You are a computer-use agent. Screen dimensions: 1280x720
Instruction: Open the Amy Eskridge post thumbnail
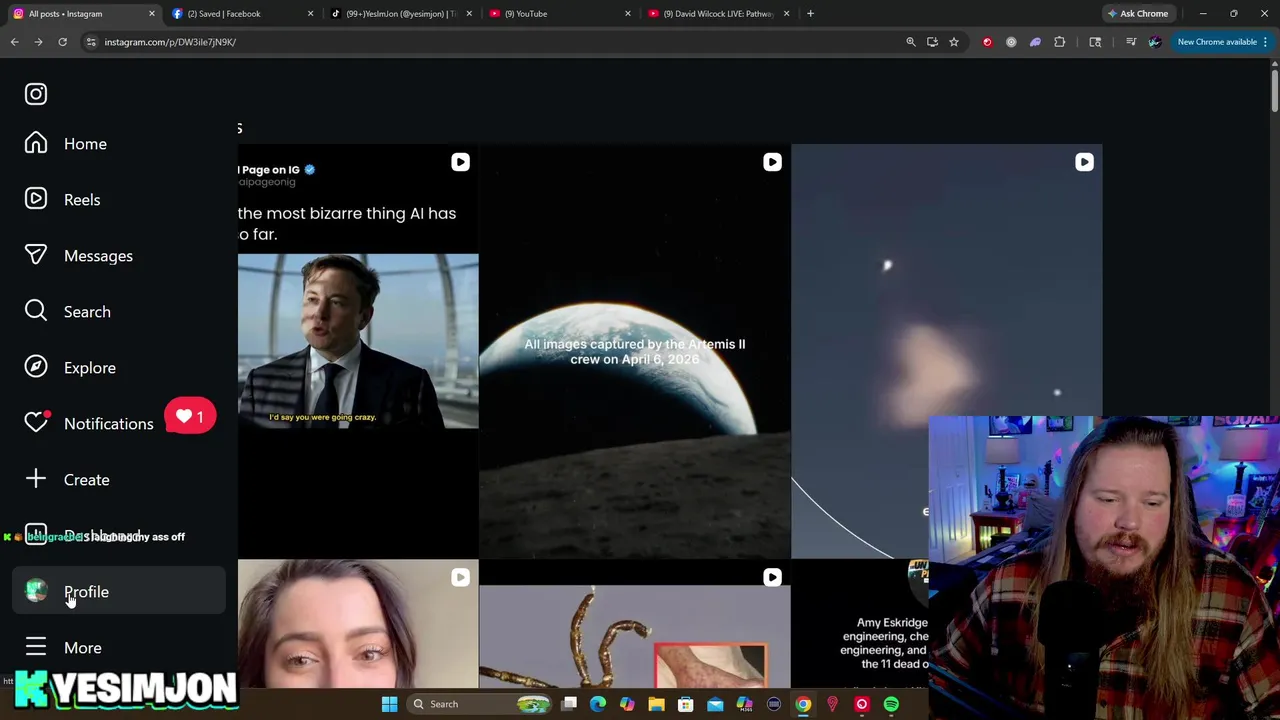860,624
